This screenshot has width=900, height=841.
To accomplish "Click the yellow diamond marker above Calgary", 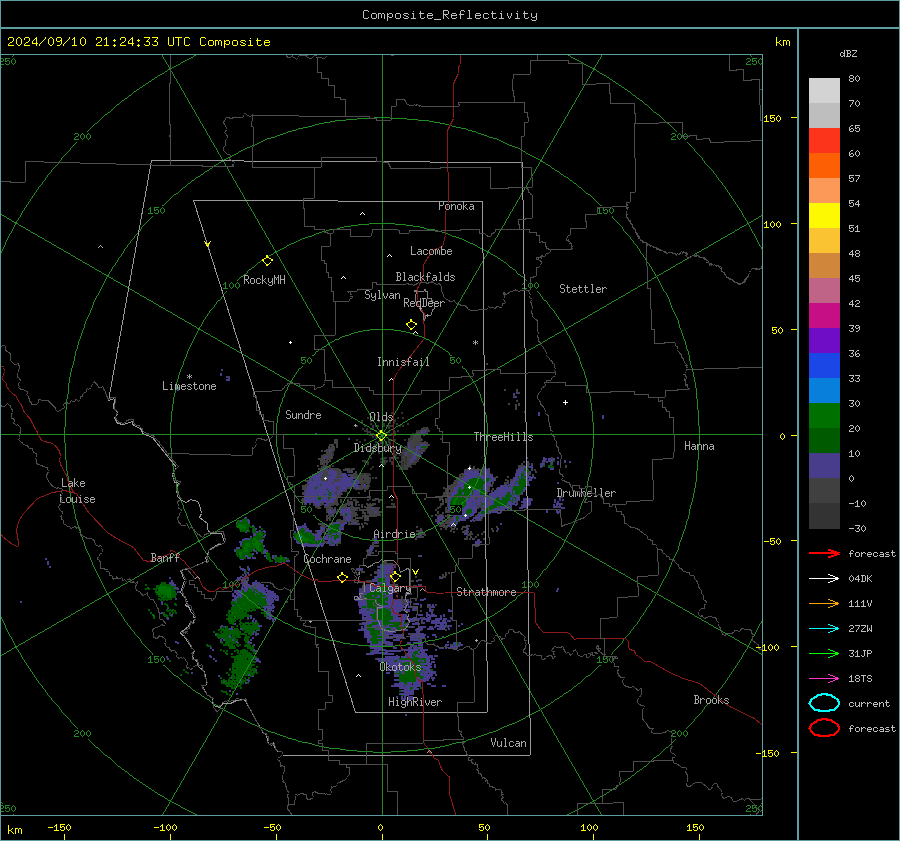I will (x=395, y=576).
